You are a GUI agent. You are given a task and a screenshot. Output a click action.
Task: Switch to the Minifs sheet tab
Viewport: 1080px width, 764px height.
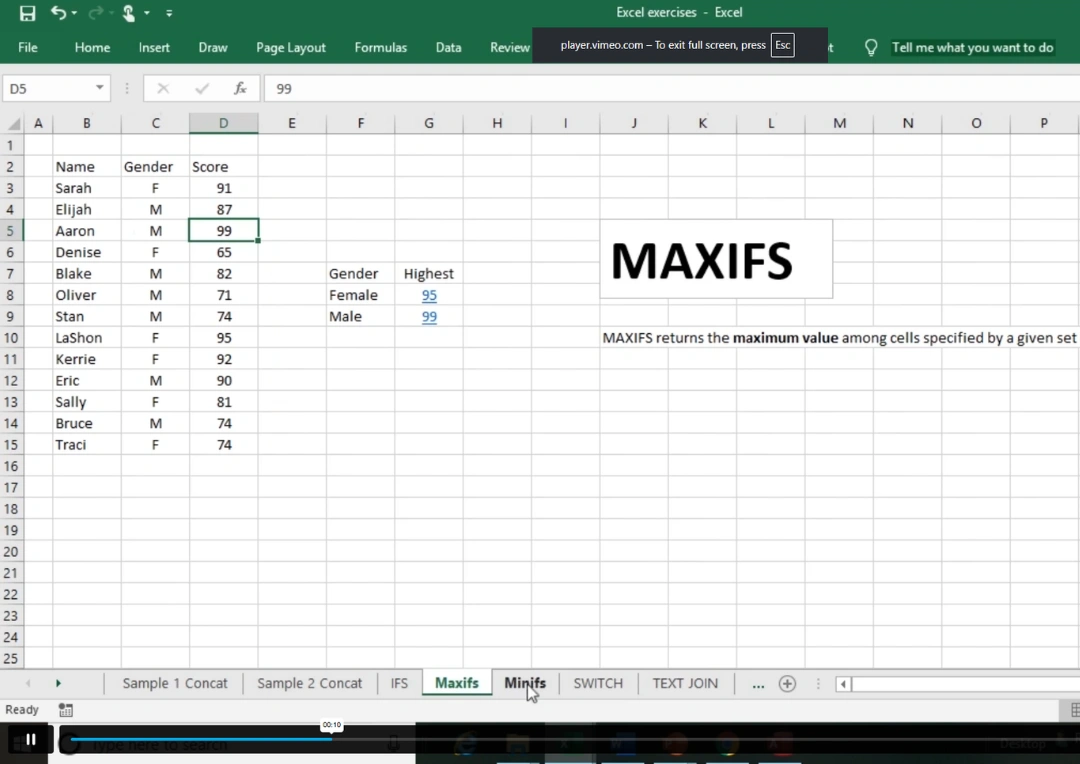tap(525, 683)
